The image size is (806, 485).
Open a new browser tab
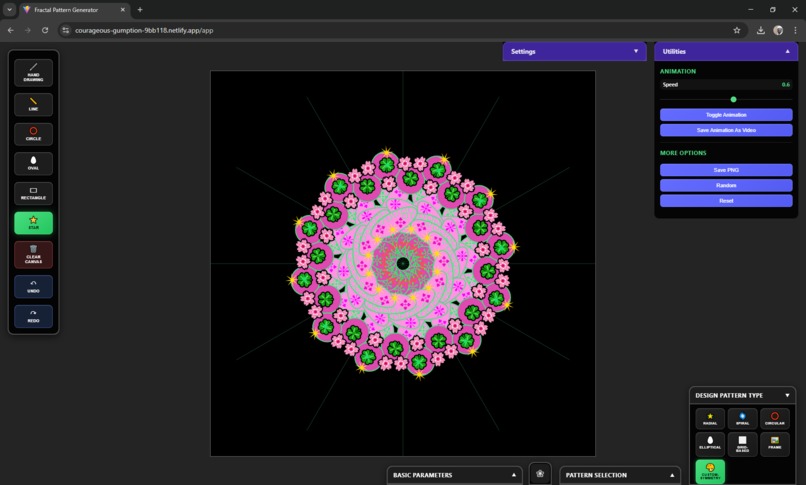click(x=140, y=10)
